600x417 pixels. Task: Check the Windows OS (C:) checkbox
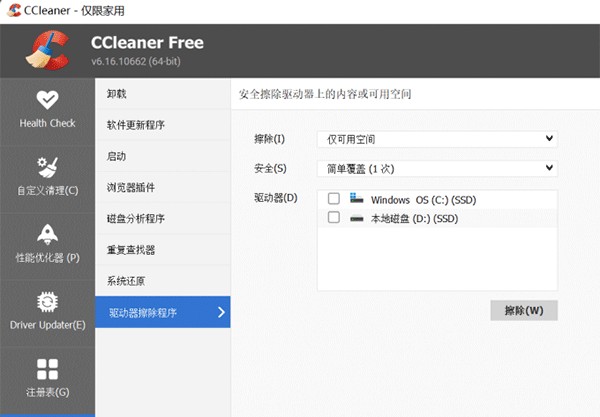(334, 199)
